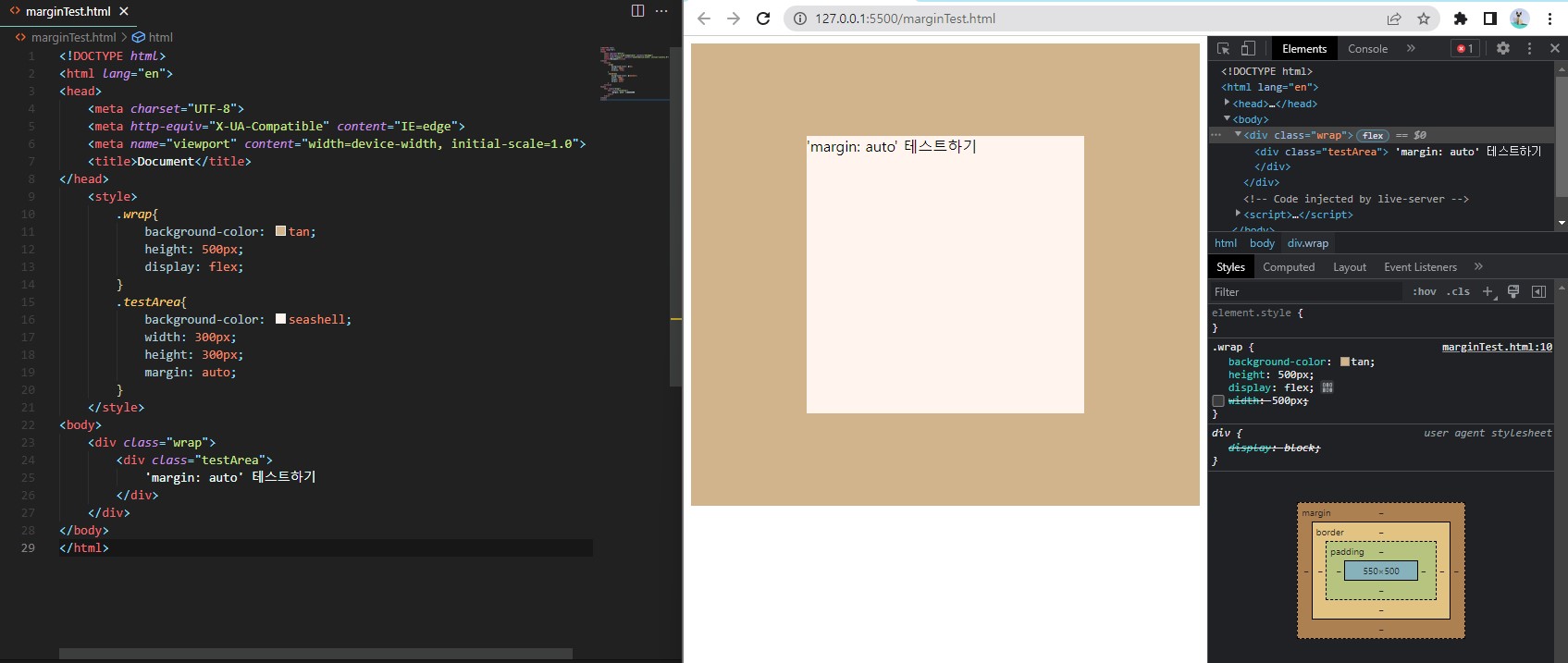This screenshot has height=663, width=1568.
Task: Click the site information icon in address bar
Action: tap(800, 18)
